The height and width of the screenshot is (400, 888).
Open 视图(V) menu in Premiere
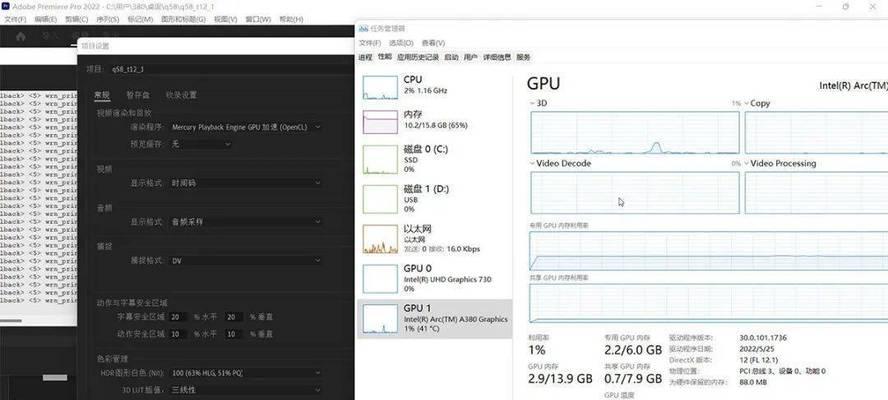coord(225,19)
